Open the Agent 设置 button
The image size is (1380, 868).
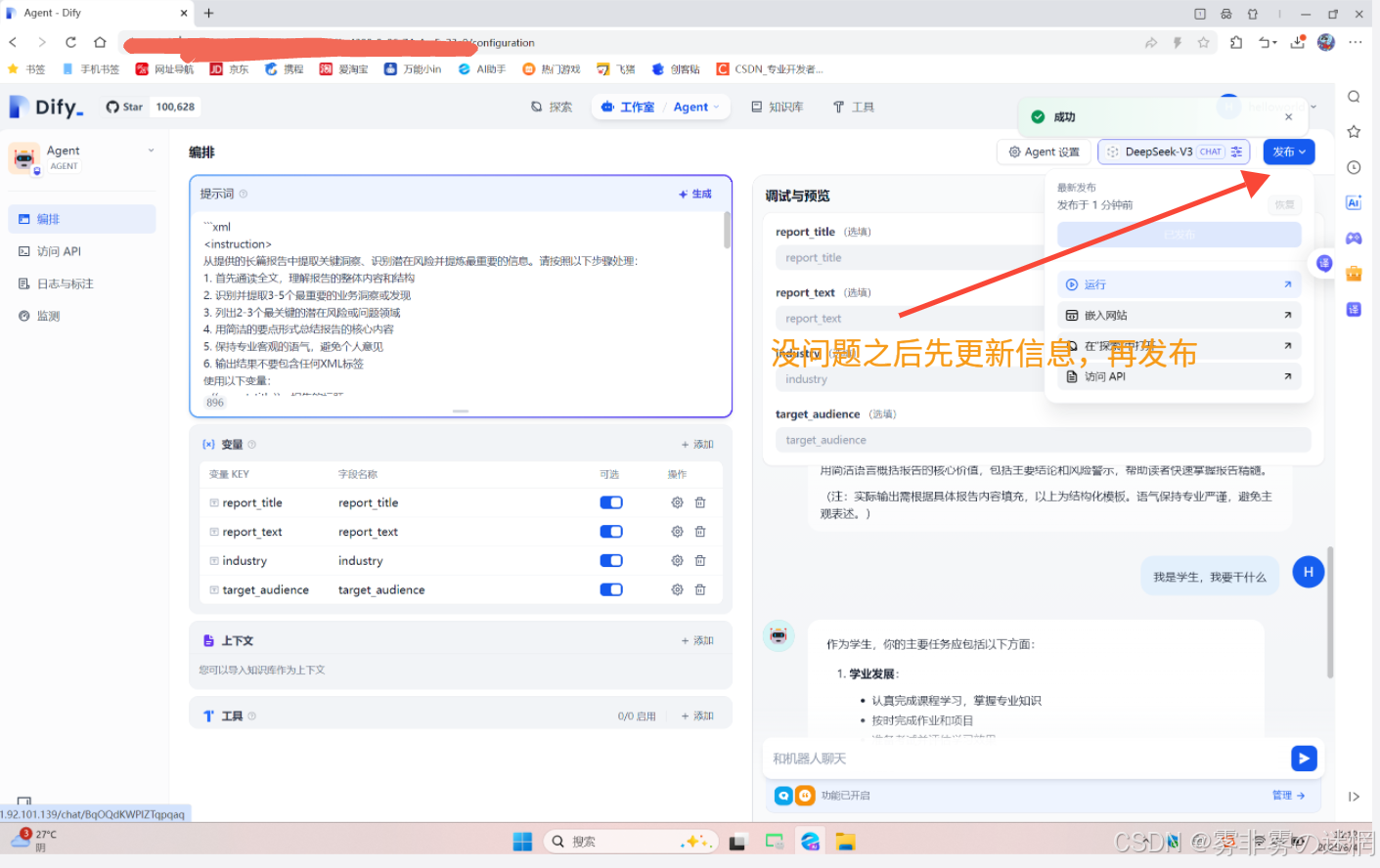[x=1044, y=152]
